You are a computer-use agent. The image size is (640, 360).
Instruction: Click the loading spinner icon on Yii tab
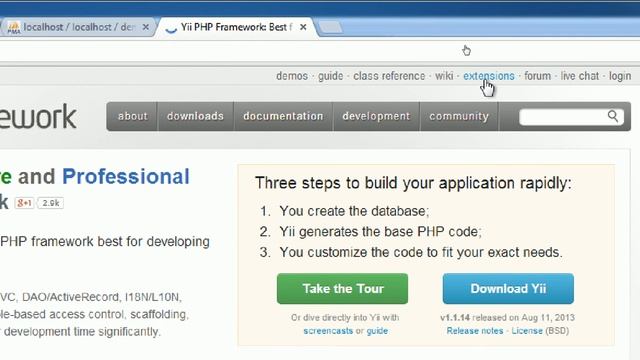click(x=171, y=28)
